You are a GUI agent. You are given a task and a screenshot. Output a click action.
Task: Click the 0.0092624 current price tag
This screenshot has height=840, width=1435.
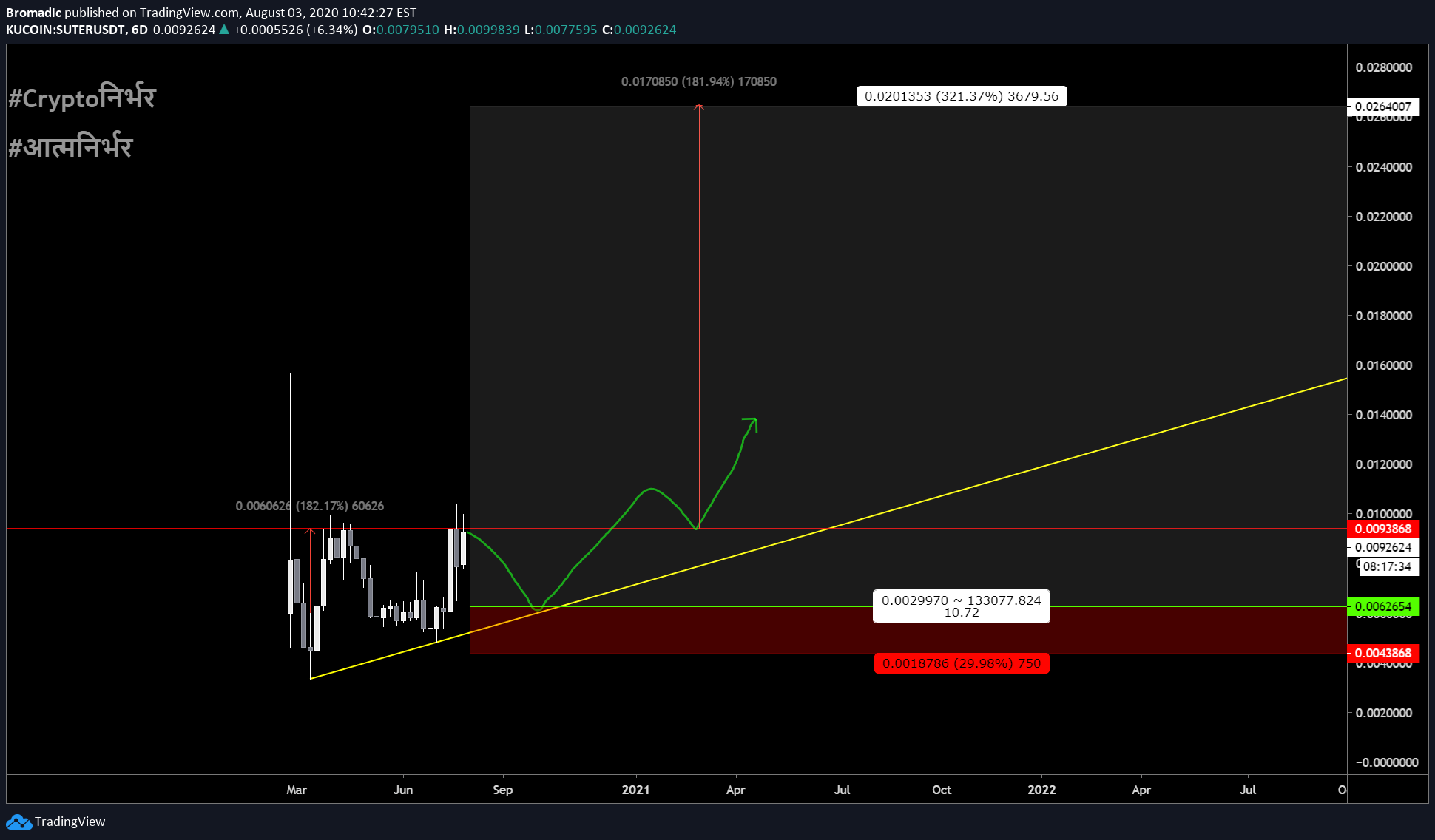[1383, 547]
